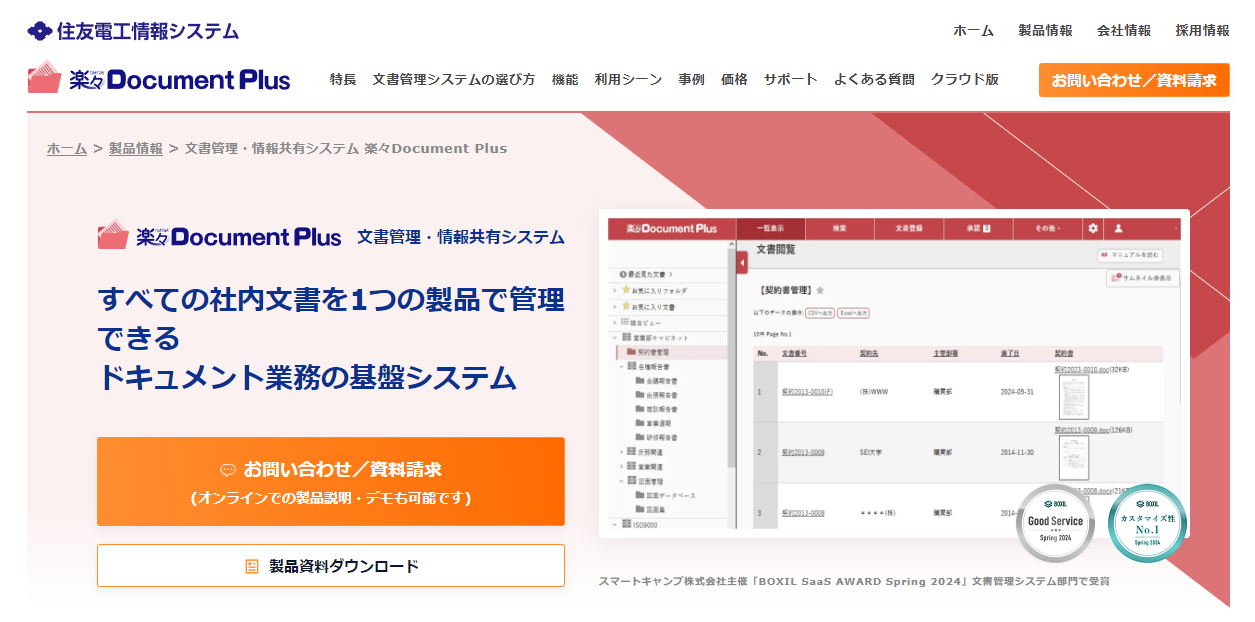
Task: Click the BOXIL カスタマイズ性 No.1 badge
Action: (1147, 523)
